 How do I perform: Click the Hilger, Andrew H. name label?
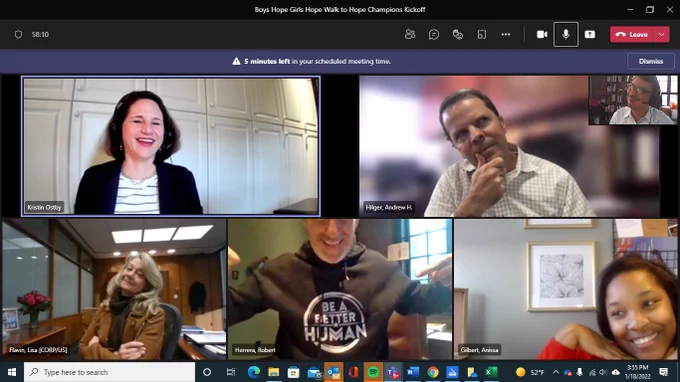389,207
